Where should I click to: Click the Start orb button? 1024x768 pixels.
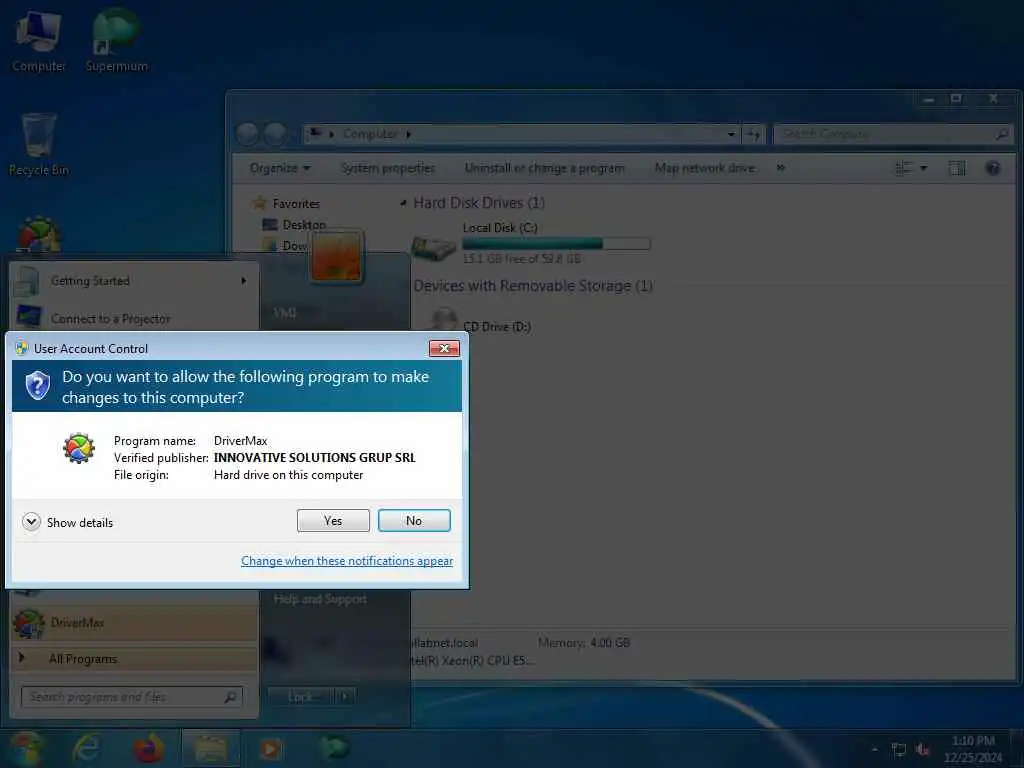tap(26, 748)
